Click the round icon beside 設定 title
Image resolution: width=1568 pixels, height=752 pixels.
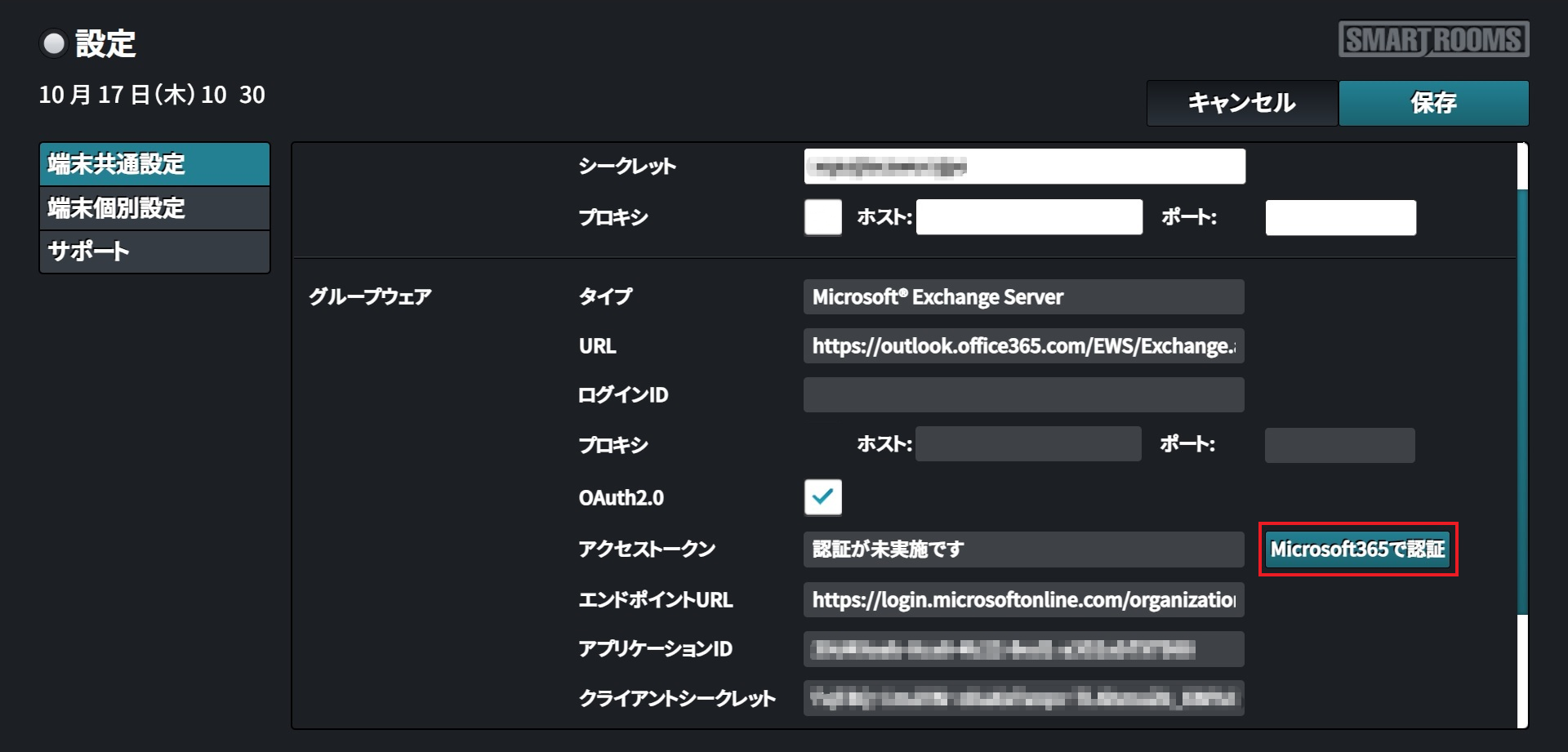coord(54,43)
